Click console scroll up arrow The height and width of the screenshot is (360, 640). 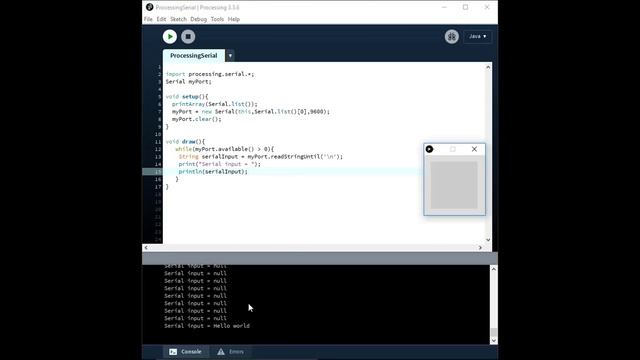[x=494, y=269]
